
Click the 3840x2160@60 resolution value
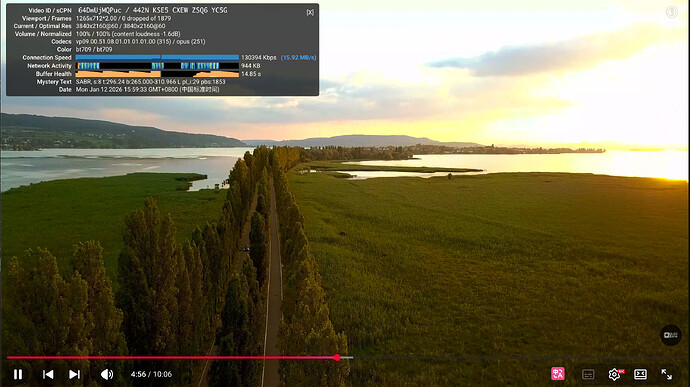121,26
